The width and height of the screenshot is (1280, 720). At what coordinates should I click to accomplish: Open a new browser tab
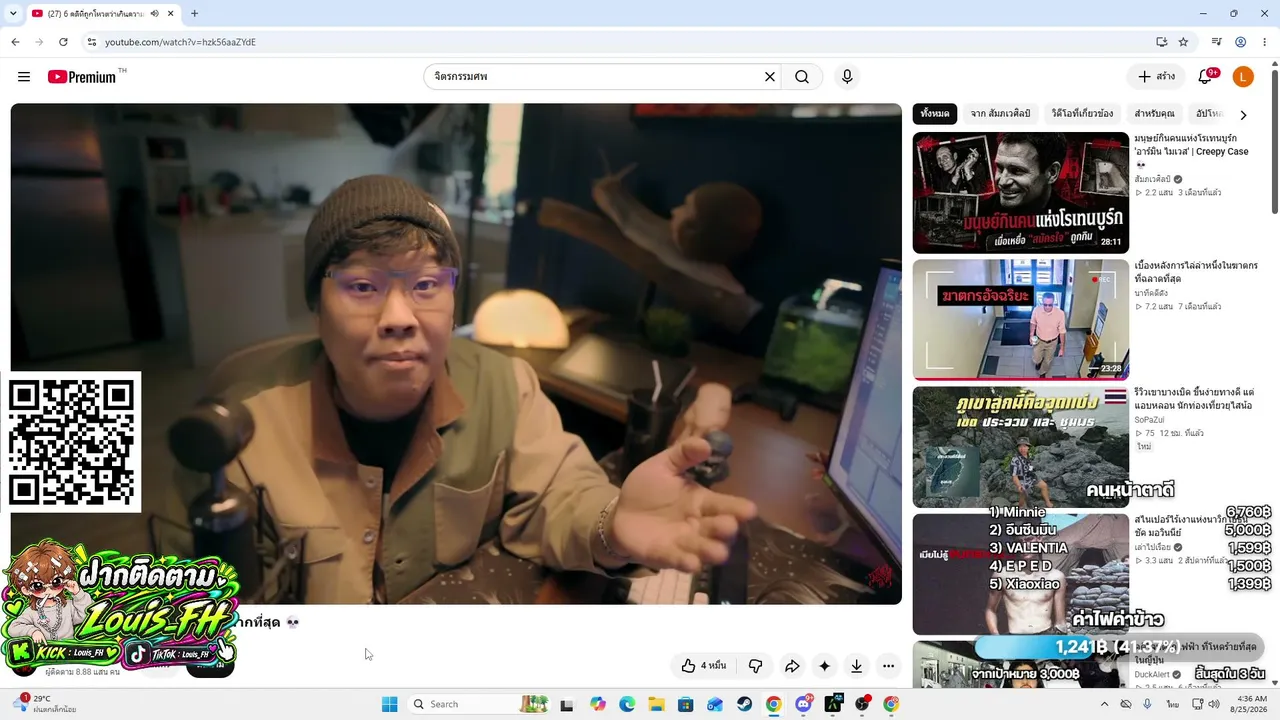194,13
